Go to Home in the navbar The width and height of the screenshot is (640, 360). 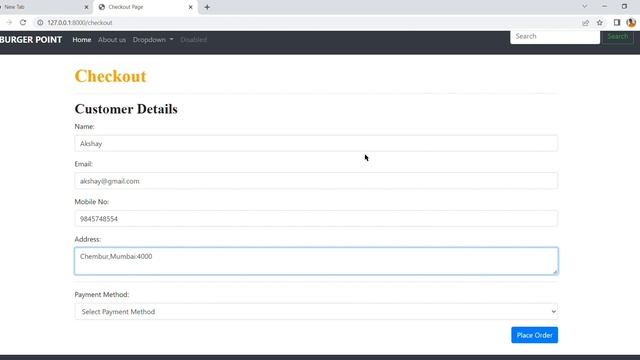click(x=82, y=40)
